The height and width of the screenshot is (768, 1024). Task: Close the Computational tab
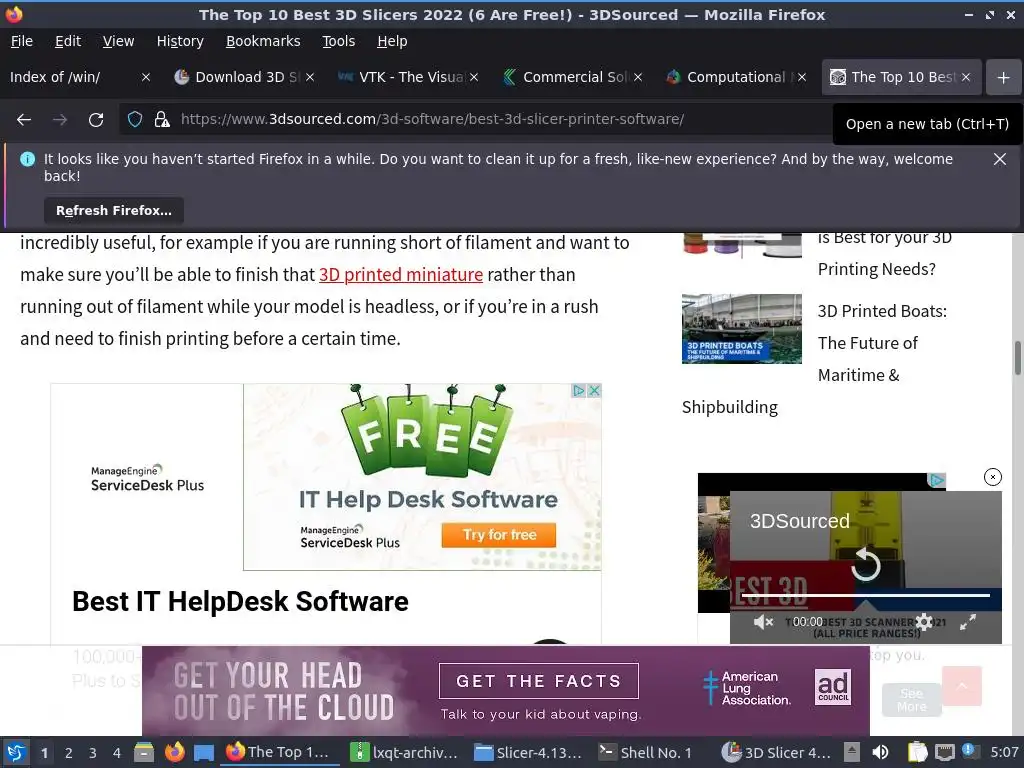tap(802, 77)
